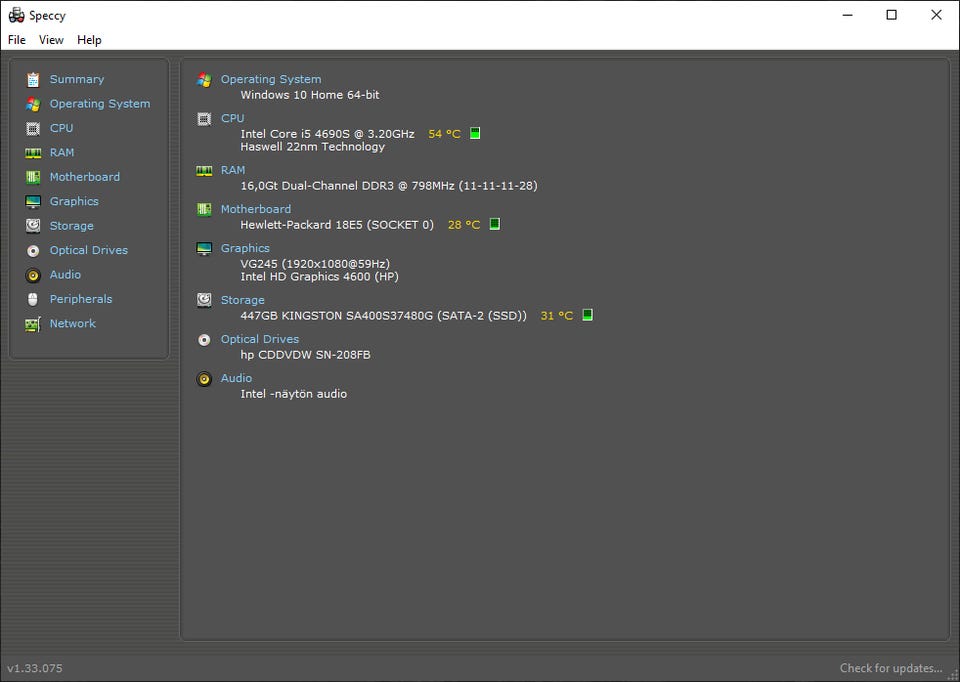This screenshot has height=682, width=960.
Task: Click the Peripherals mouse icon in sidebar
Action: point(33,299)
